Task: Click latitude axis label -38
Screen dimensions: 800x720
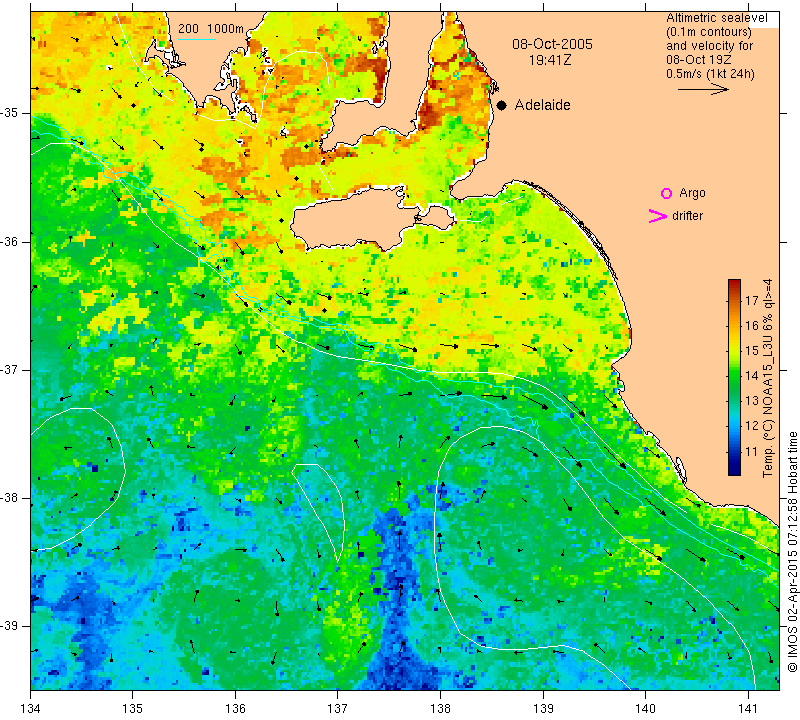Action: point(11,498)
